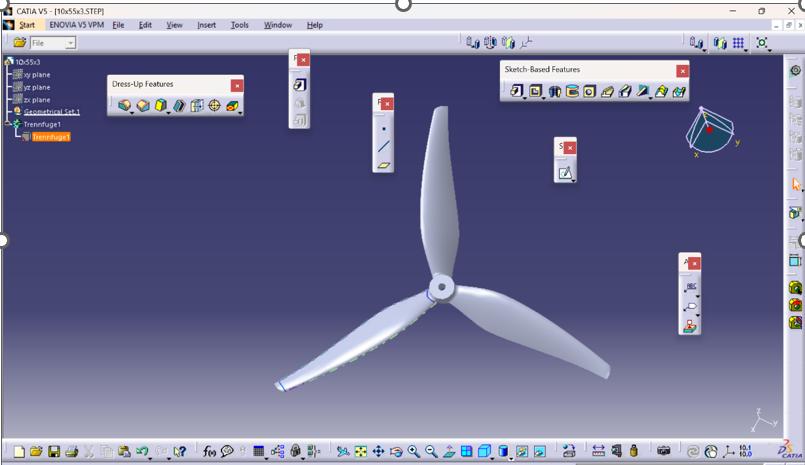
Task: Create a line from the reference elements toolbar
Action: click(384, 146)
